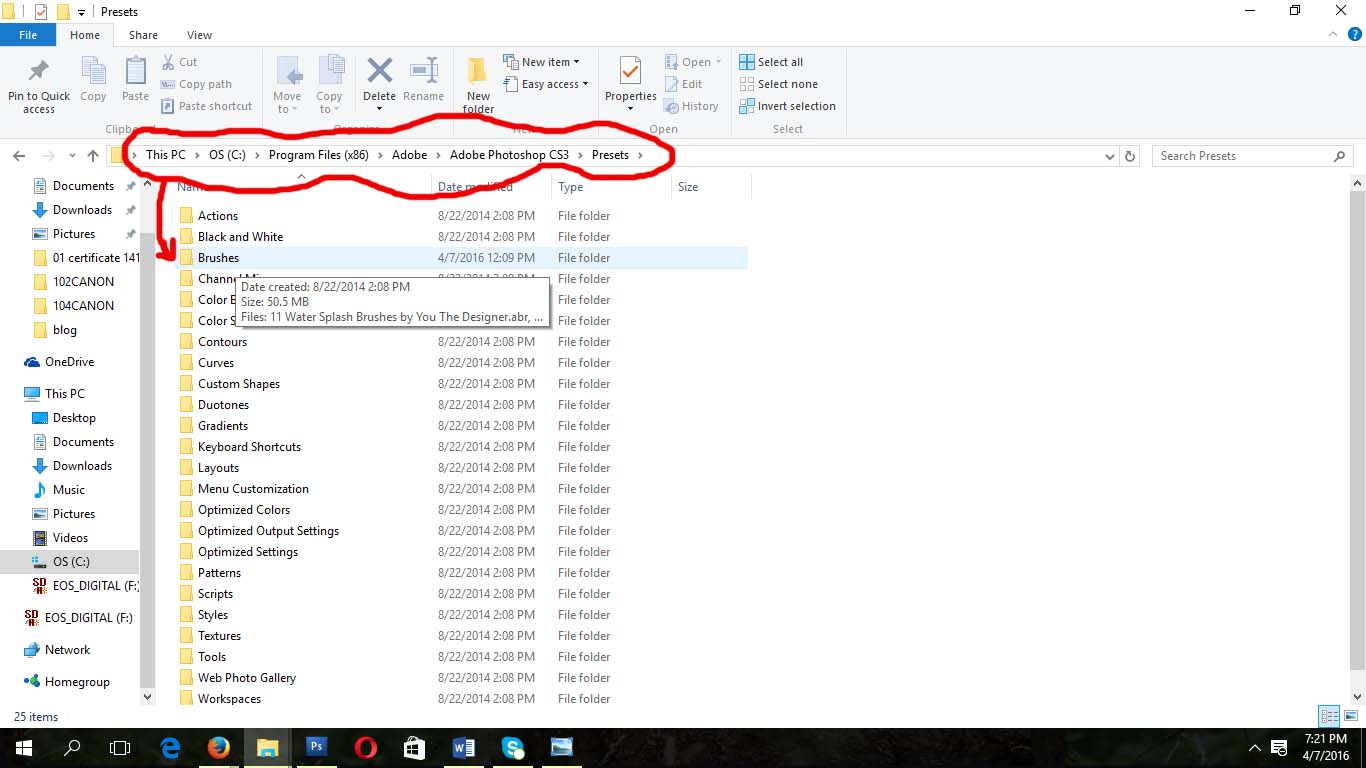
Task: Open Opera browser from the taskbar
Action: pos(365,747)
